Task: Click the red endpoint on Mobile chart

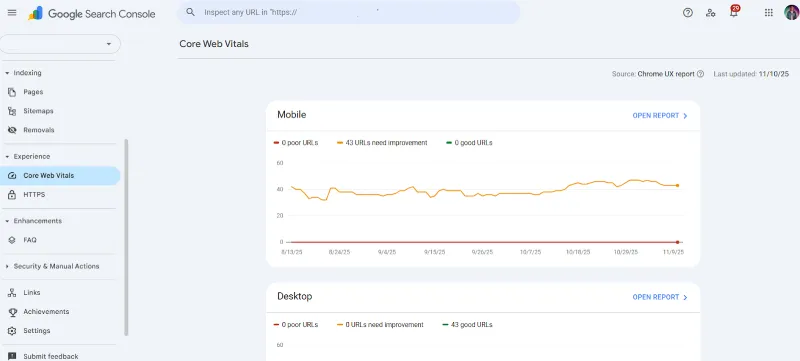Action: tap(678, 242)
